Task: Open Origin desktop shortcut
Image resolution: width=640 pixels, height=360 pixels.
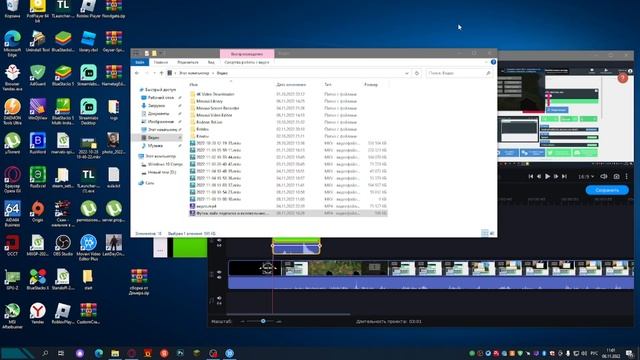Action: (38, 211)
